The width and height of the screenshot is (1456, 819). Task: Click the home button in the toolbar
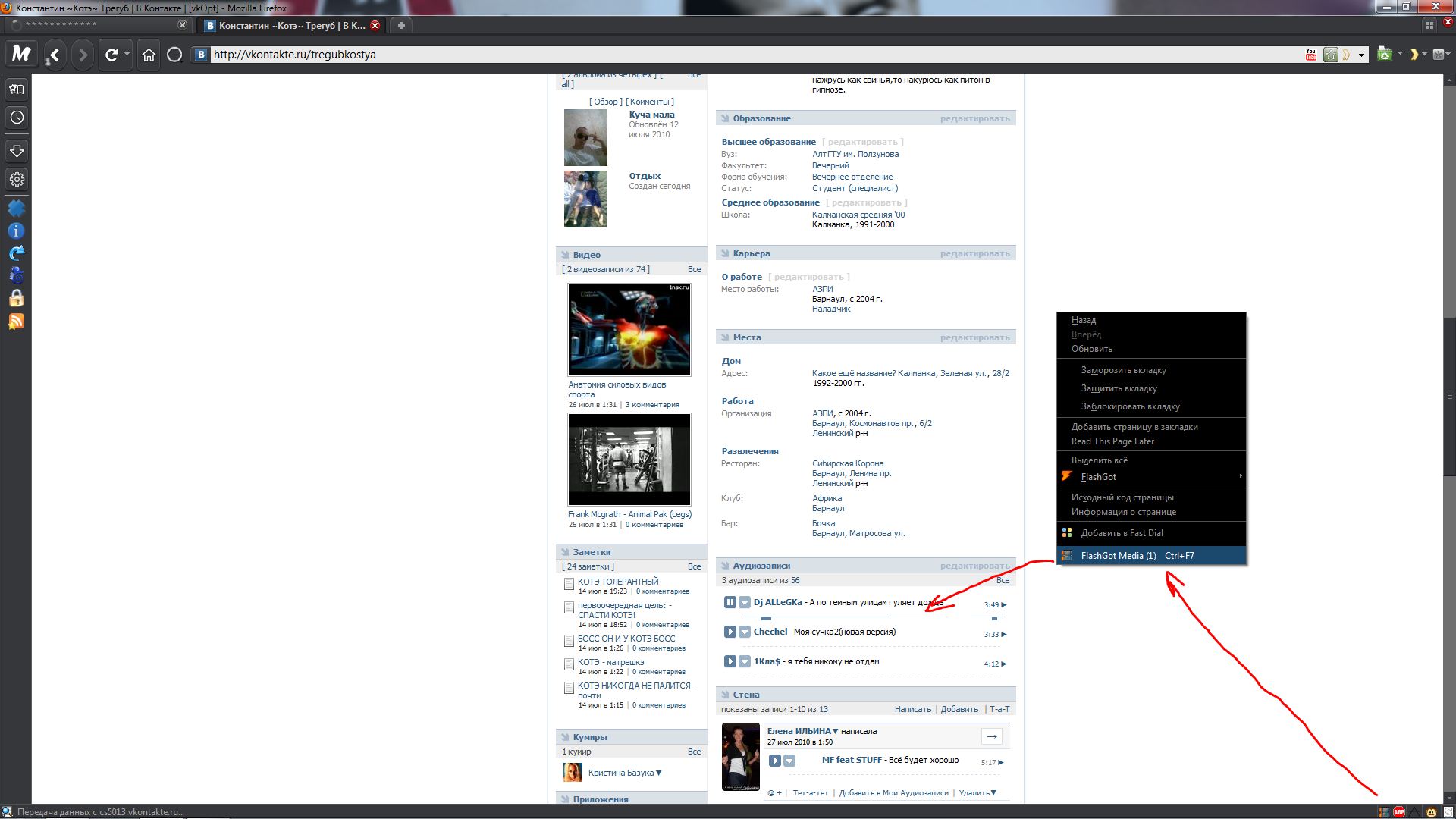(149, 55)
